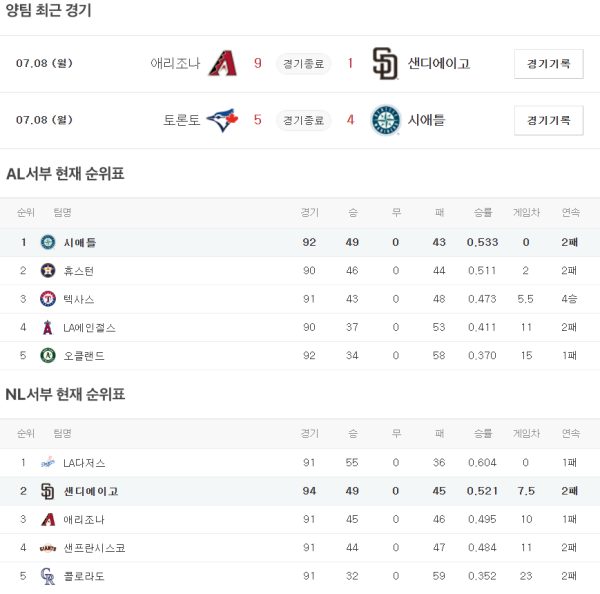Viewport: 600px width, 594px height.
Task: Click the Colorado Rockies icon in standings
Action: 47,576
